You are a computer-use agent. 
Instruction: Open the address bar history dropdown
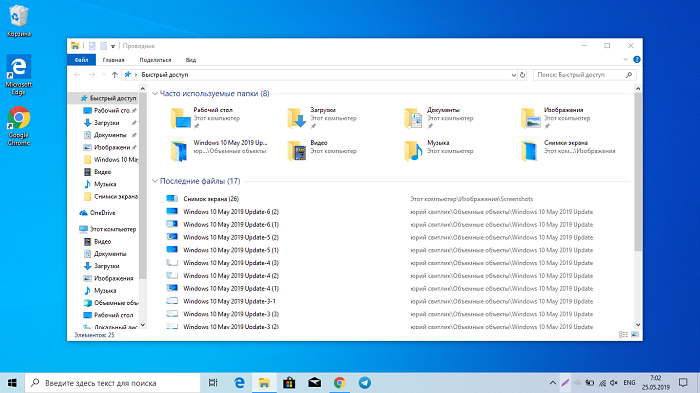point(513,75)
